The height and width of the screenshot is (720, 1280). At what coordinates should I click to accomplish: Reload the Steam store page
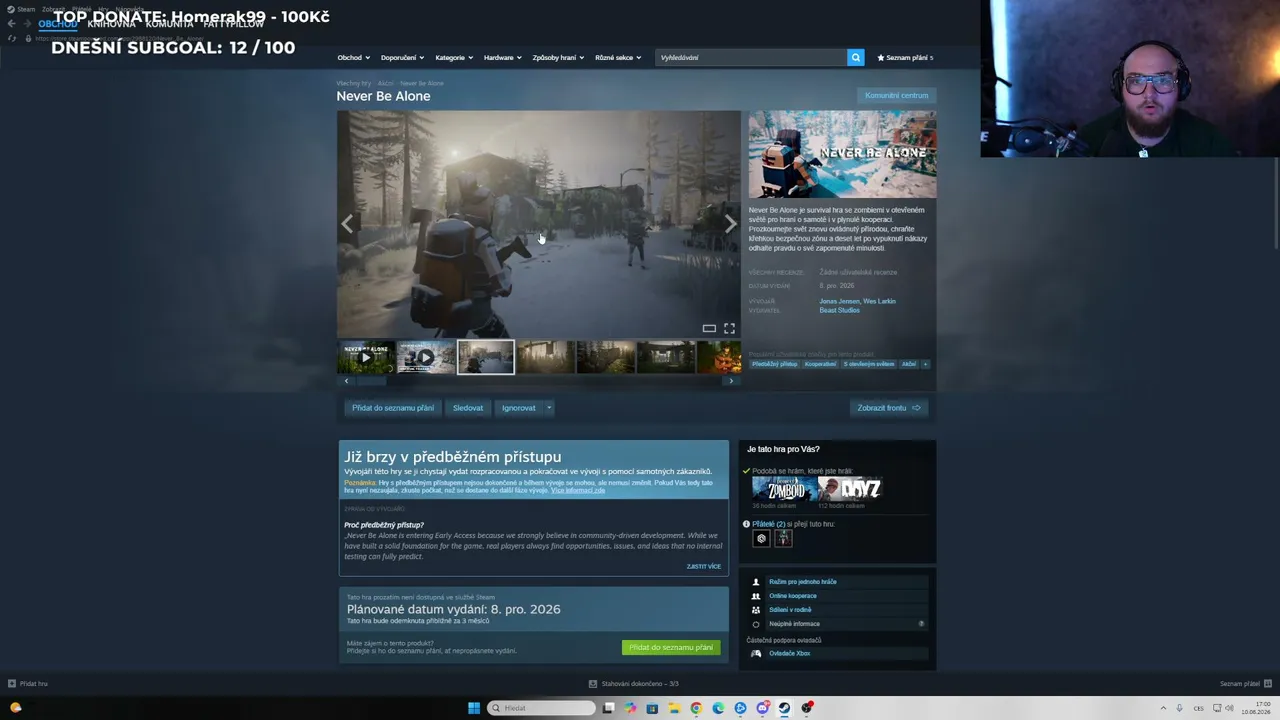(x=11, y=38)
